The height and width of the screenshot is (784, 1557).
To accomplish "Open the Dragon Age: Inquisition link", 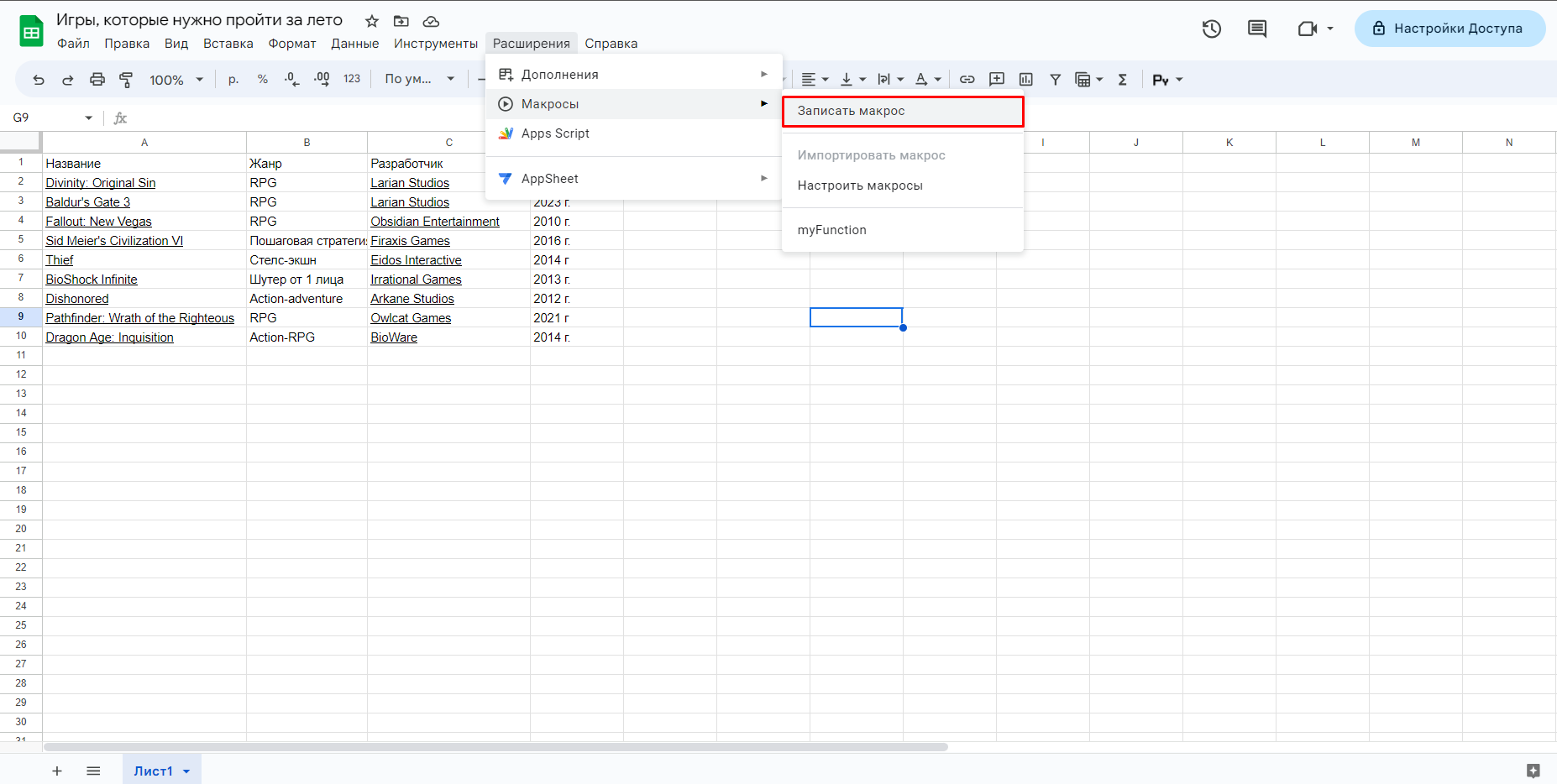I will click(x=109, y=337).
